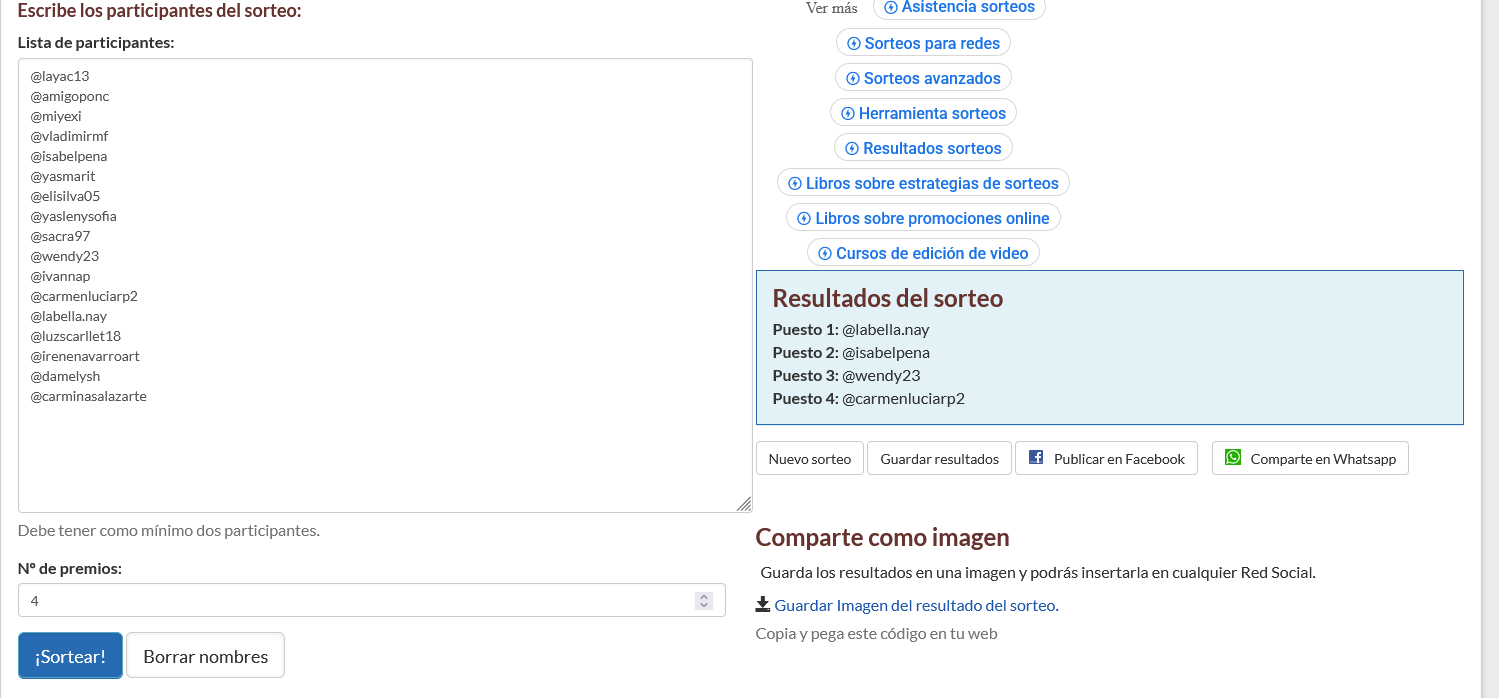Open Libros sobre promociones online

(922, 217)
